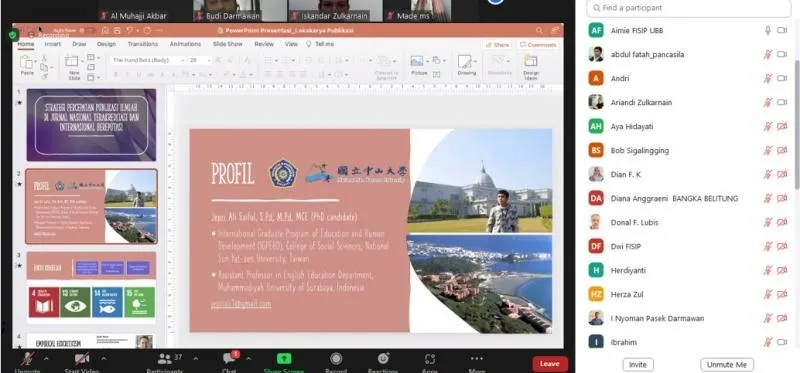This screenshot has width=800, height=373.
Task: Toggle AutoSave switch in PowerPoint title bar
Action: [x=87, y=31]
